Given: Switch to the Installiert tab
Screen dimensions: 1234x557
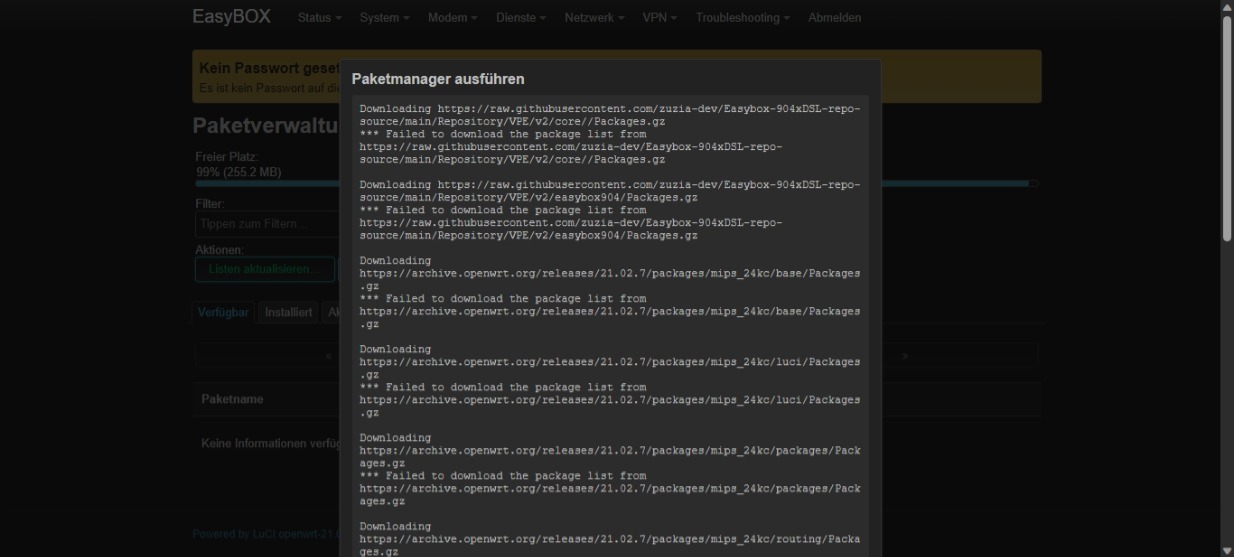Looking at the screenshot, I should pos(289,313).
